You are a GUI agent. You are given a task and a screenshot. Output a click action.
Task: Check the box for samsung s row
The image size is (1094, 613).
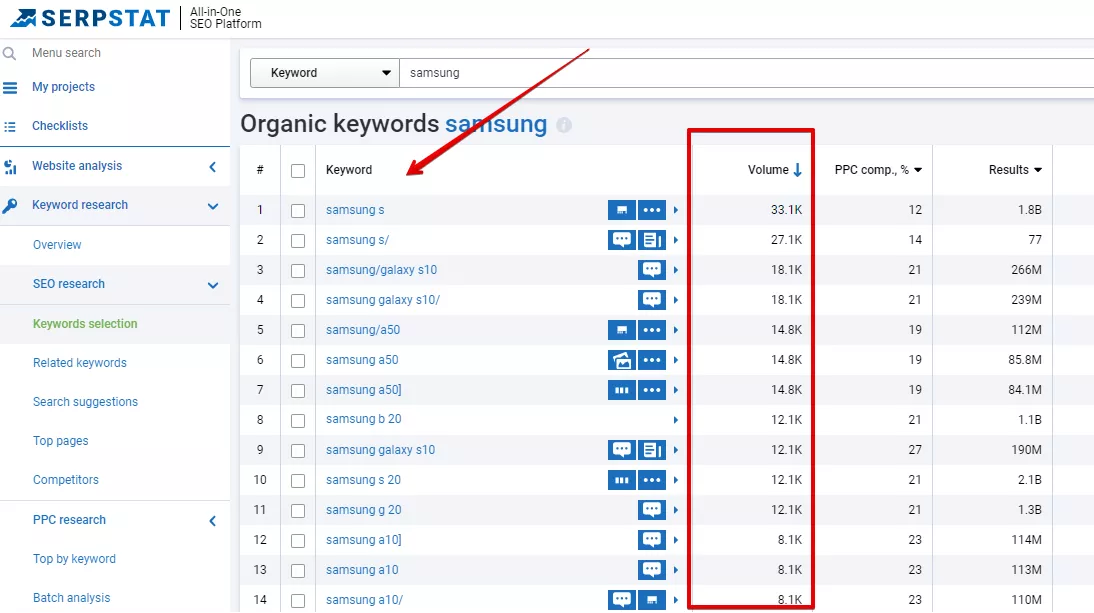coord(298,211)
